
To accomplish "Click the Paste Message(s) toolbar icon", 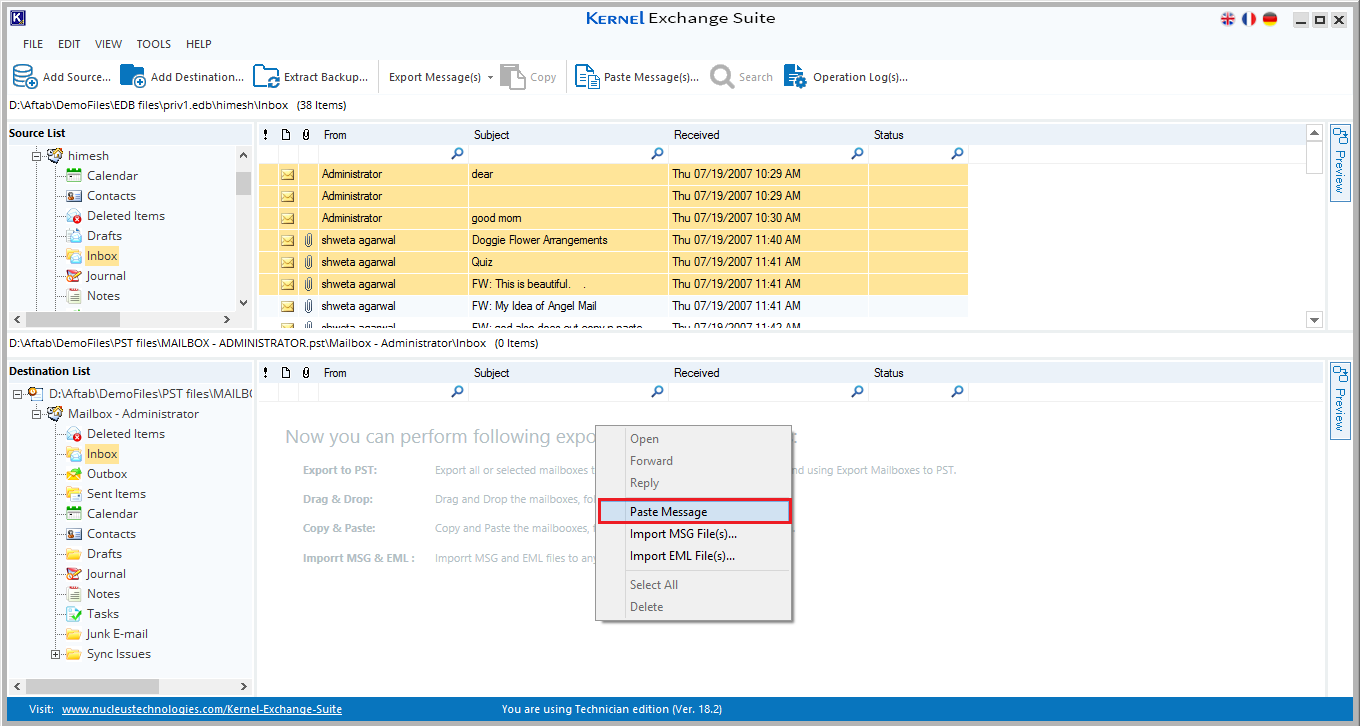I will (587, 77).
